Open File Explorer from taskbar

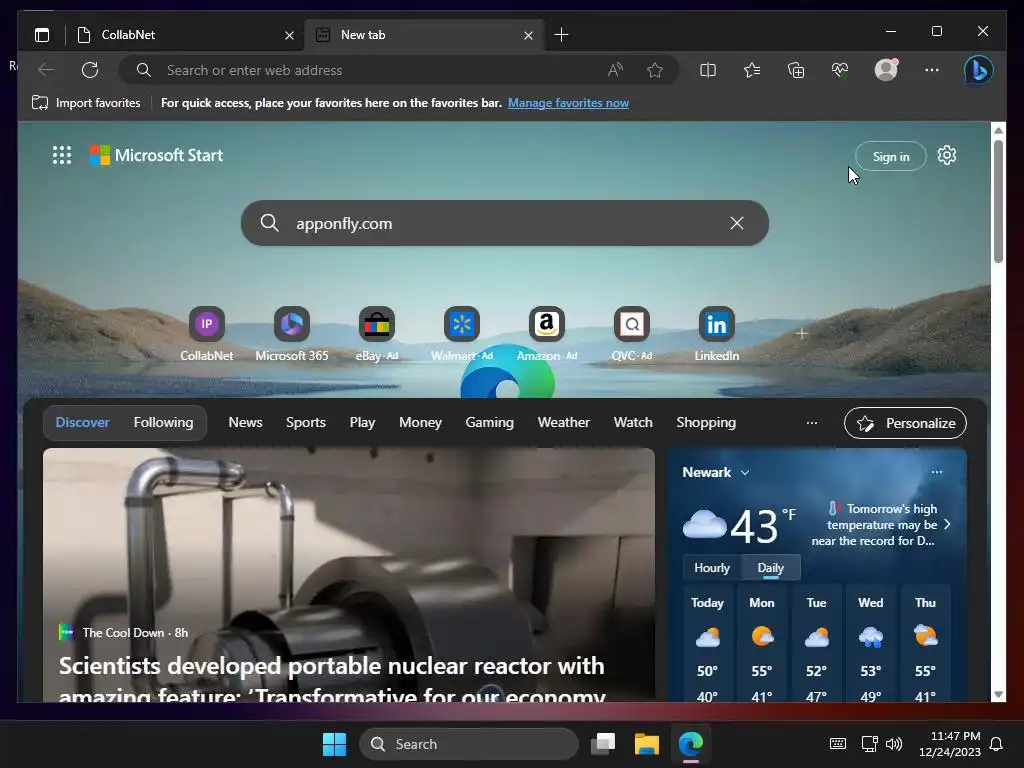pos(647,744)
